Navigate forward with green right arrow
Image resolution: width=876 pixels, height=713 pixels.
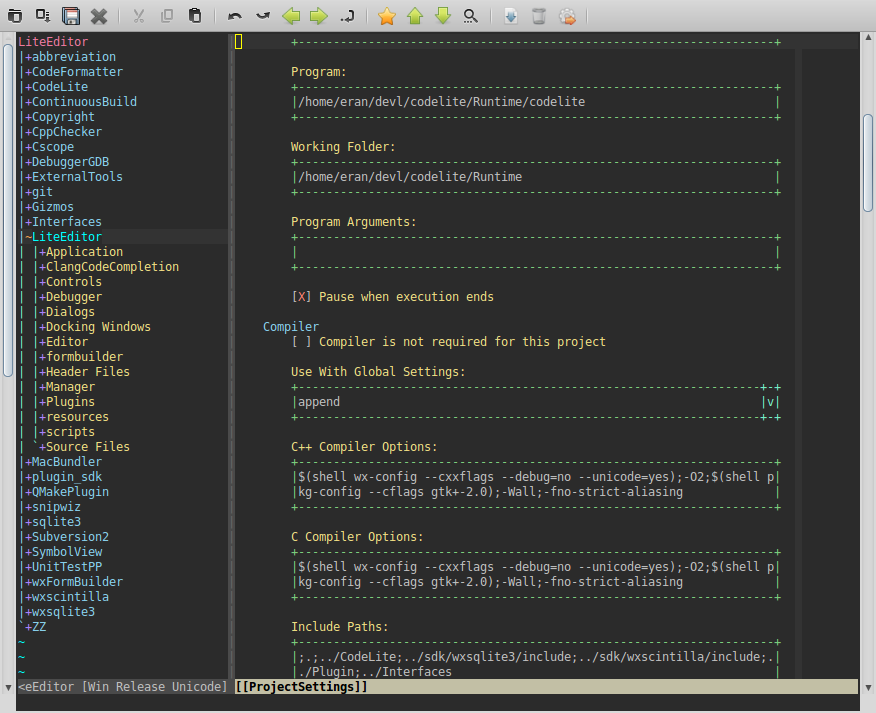319,16
